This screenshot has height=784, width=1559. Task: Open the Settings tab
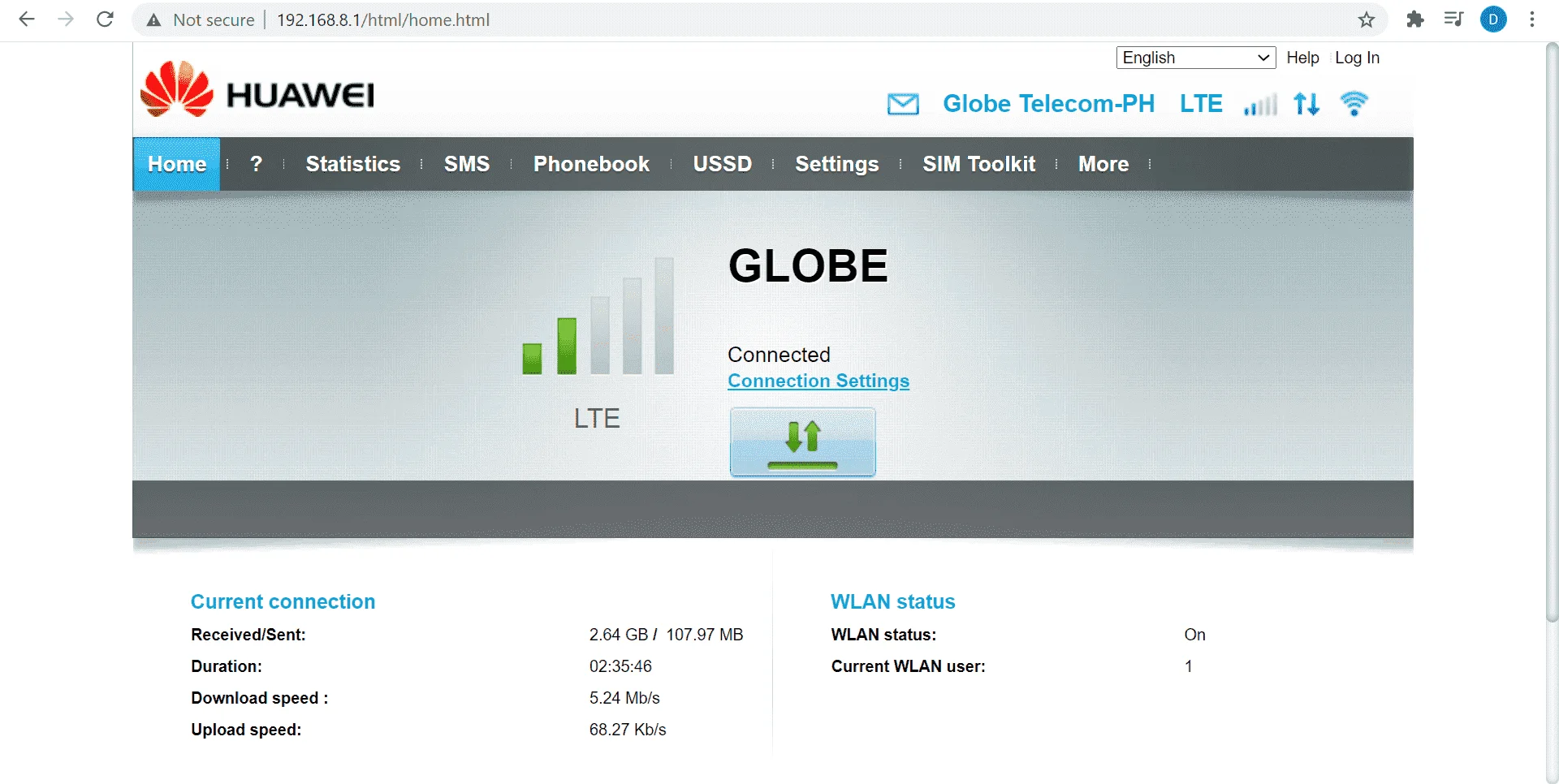click(x=837, y=165)
